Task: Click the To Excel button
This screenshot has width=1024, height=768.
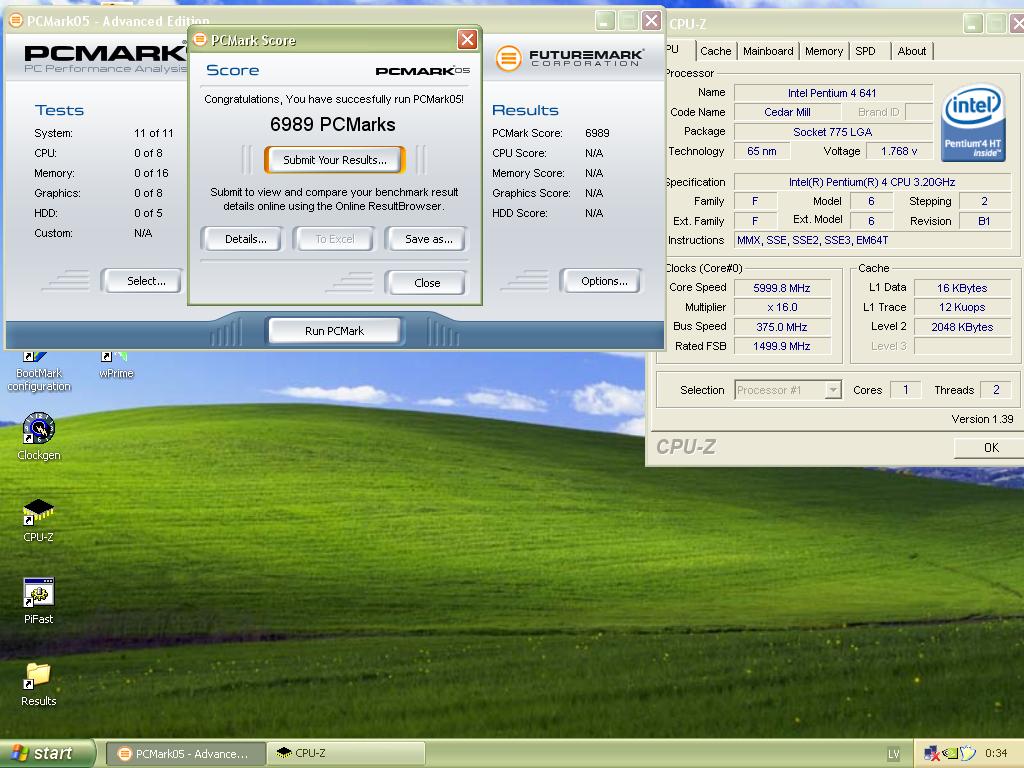Action: [334, 239]
